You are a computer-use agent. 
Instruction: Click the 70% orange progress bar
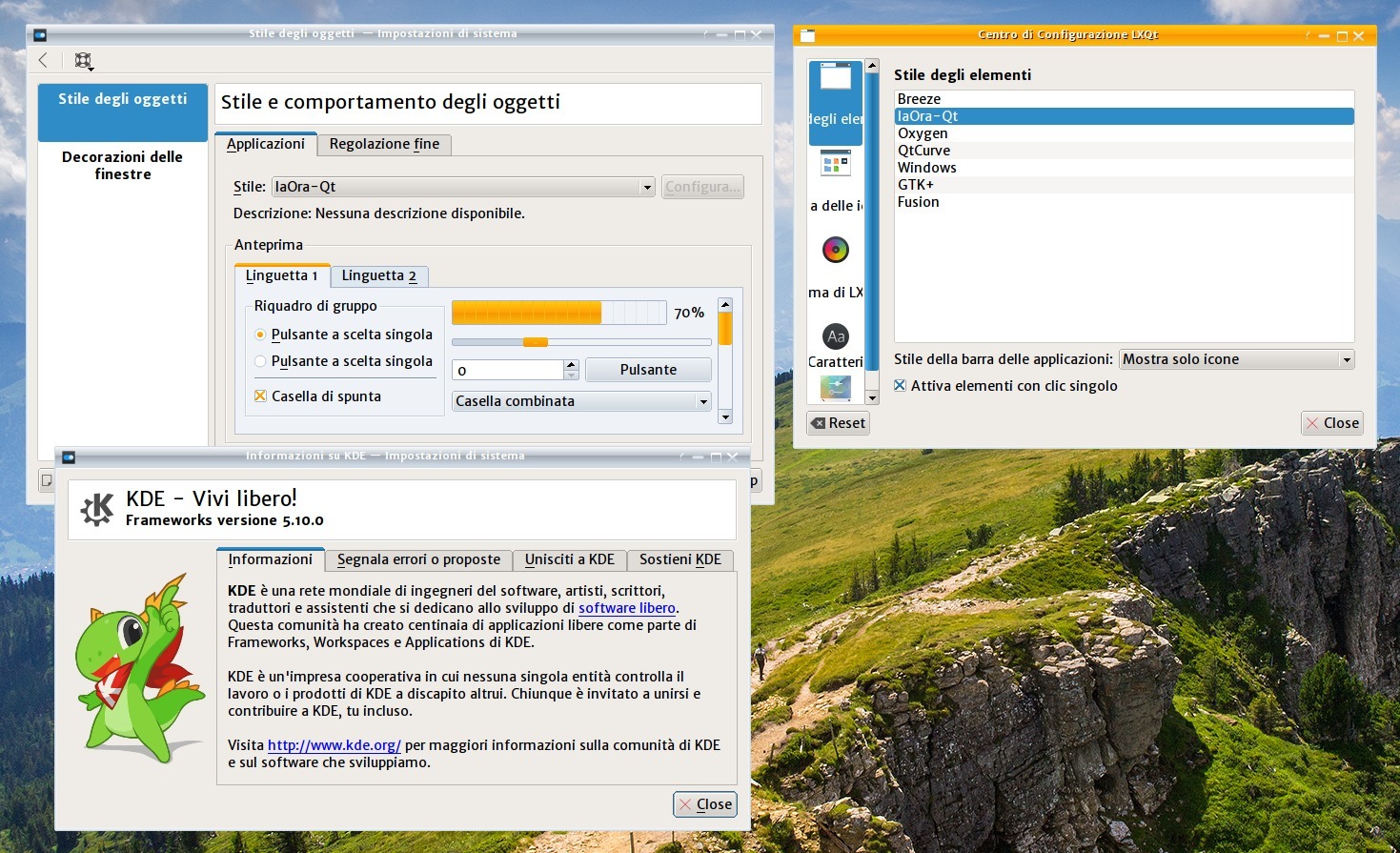(x=558, y=313)
